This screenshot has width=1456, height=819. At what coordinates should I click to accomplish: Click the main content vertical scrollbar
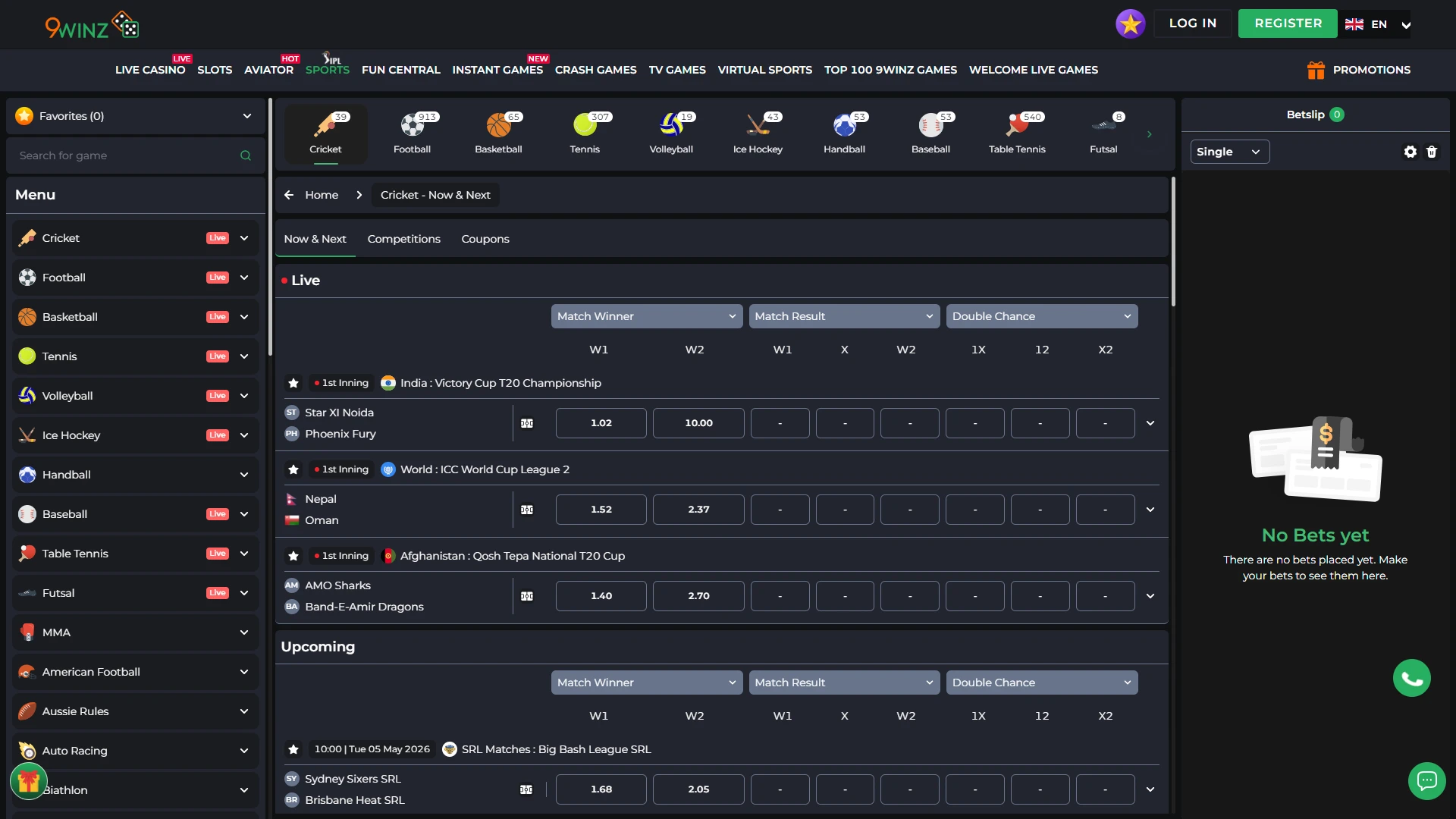[x=1172, y=241]
